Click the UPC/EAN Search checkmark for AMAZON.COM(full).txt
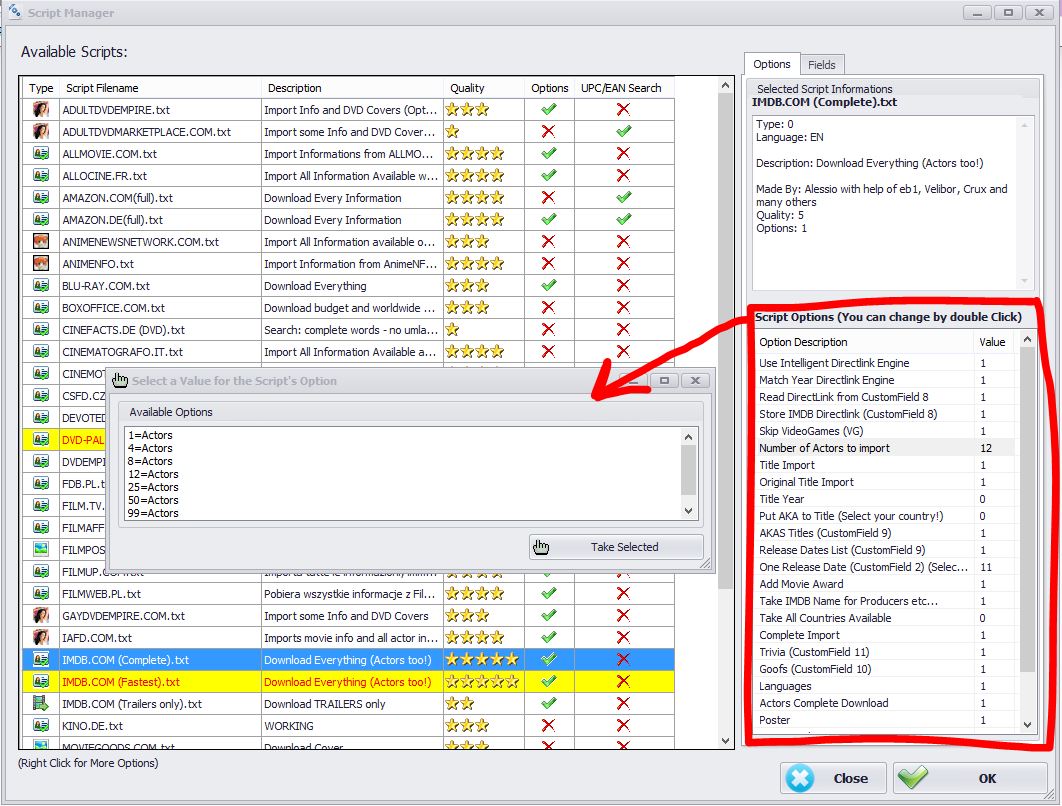Screen dimensions: 1062x806 623,198
